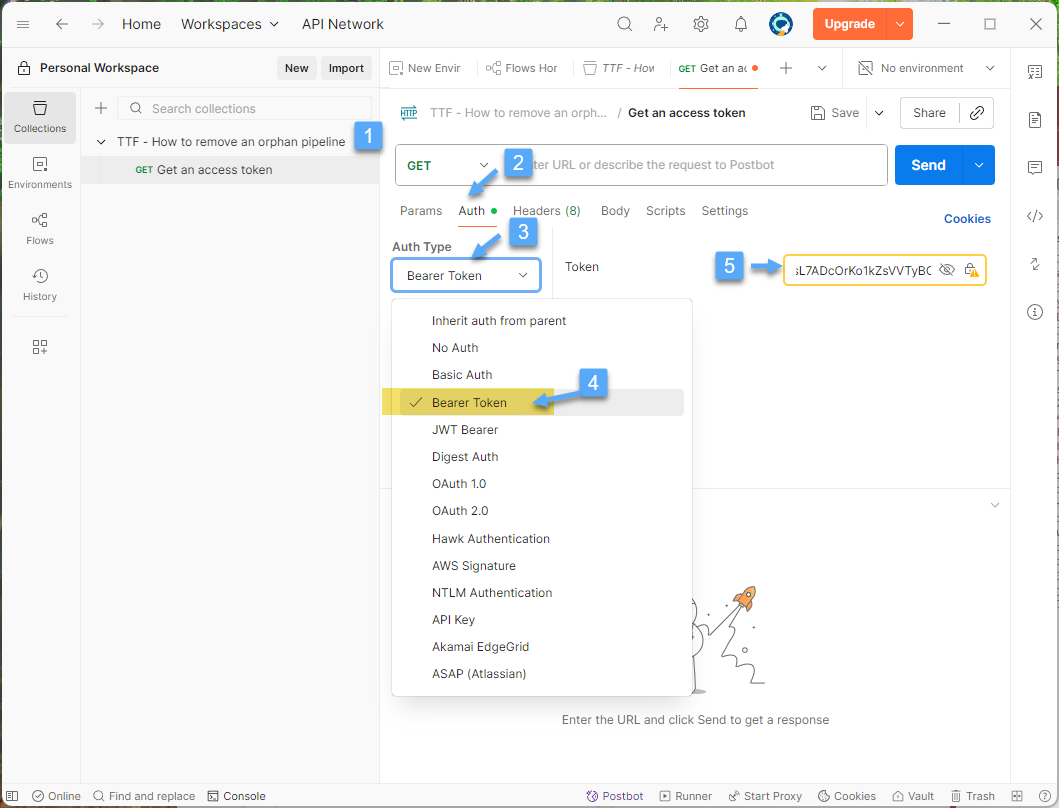Screen dimensions: 1059x808
Task: Open the Flows Home tab
Action: coord(521,68)
